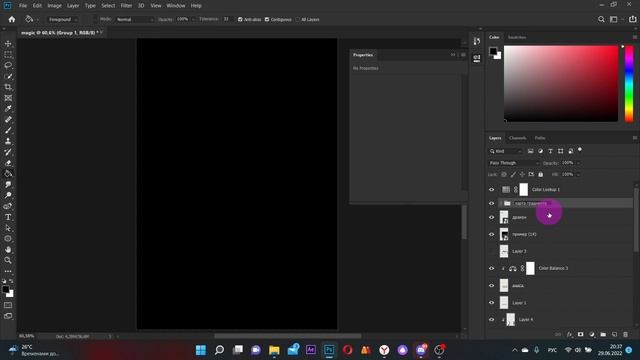Show the hidden Layer 3

point(491,251)
